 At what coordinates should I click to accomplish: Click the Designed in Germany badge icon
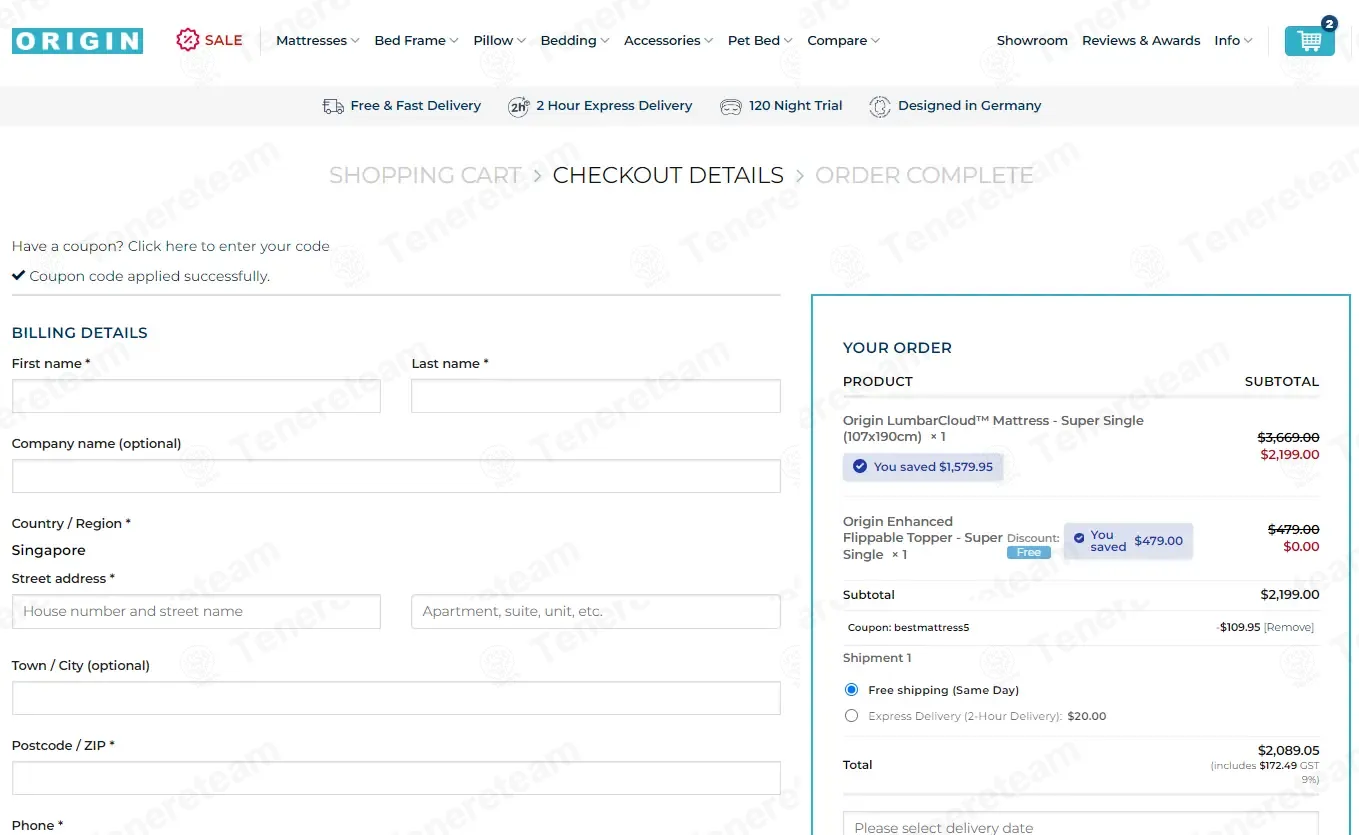click(880, 106)
